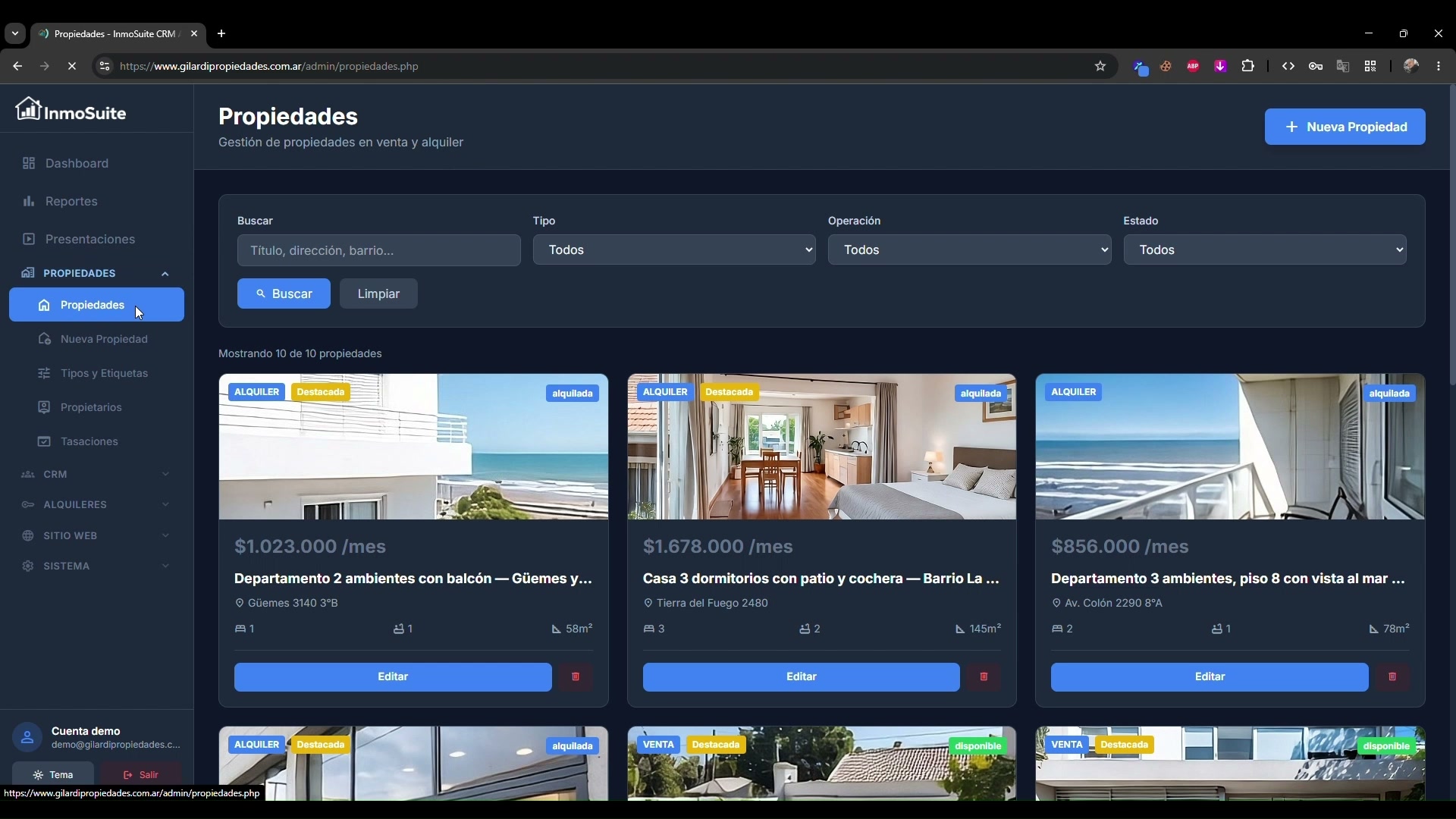Click the blue Nueva Propiedad button

pos(1345,127)
